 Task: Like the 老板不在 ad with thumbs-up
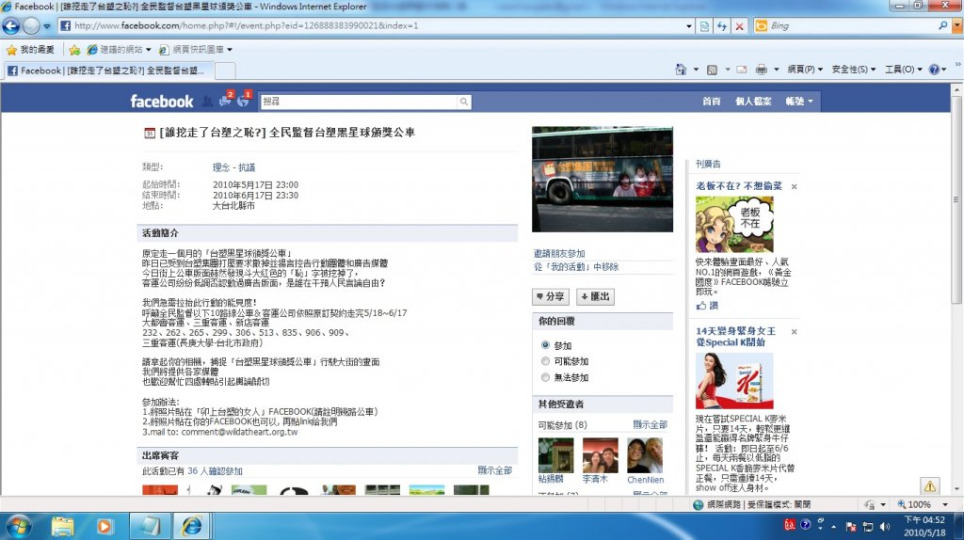pos(701,305)
